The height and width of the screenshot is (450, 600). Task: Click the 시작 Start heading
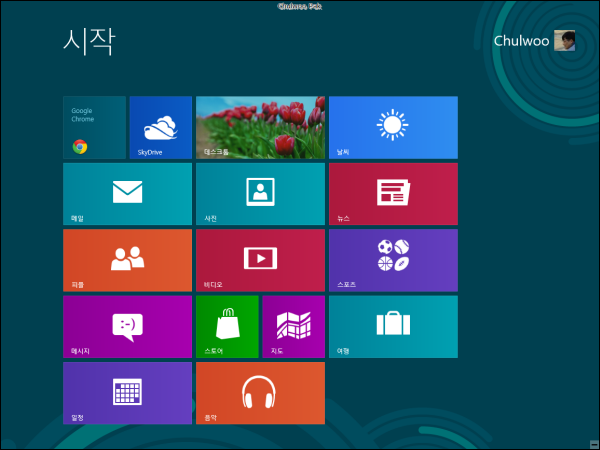coord(89,42)
